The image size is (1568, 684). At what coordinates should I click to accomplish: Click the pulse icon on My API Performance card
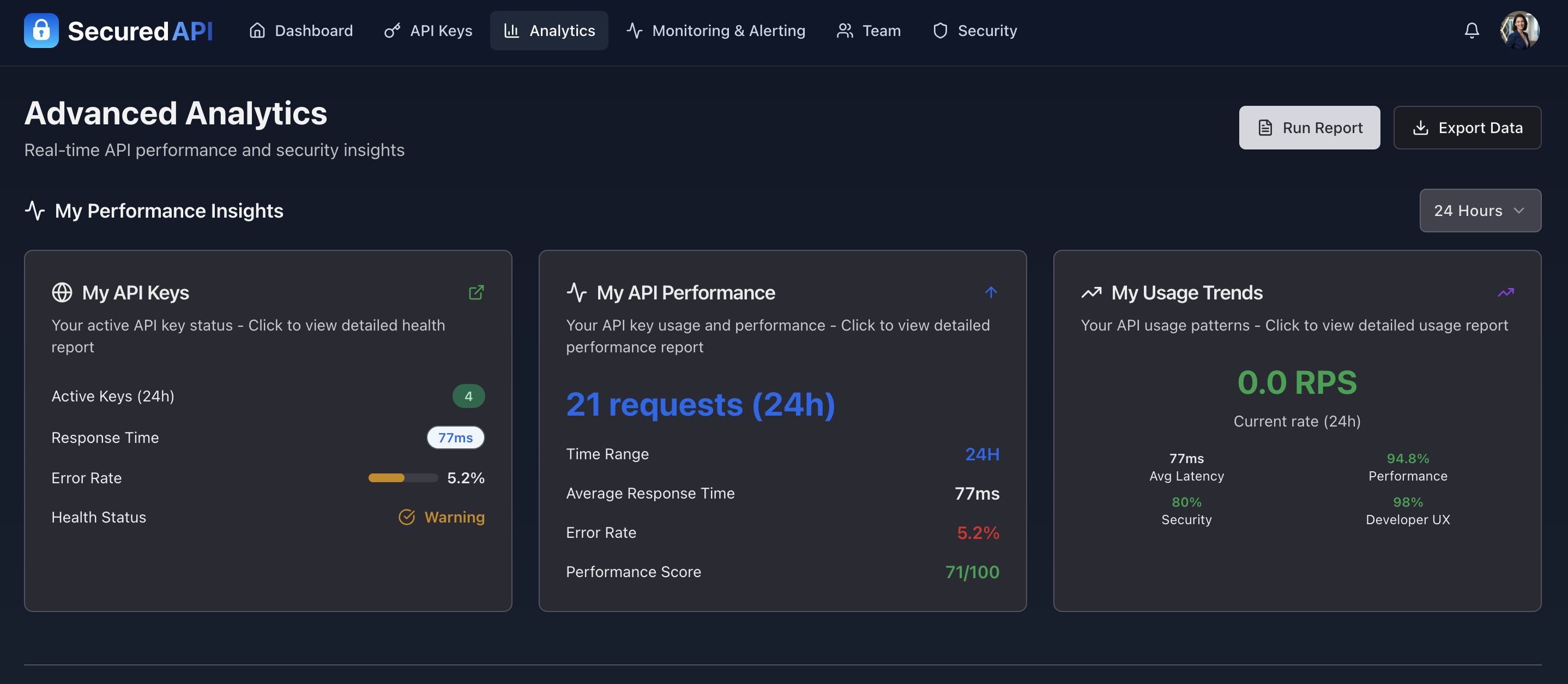coord(577,292)
